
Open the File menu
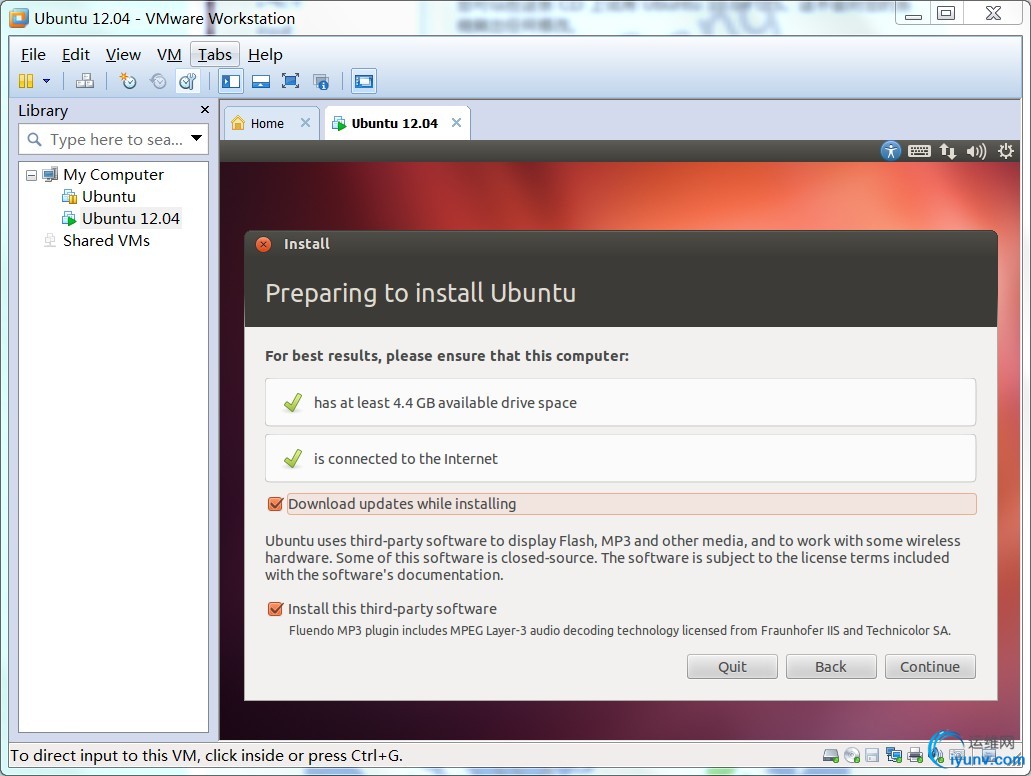[33, 55]
